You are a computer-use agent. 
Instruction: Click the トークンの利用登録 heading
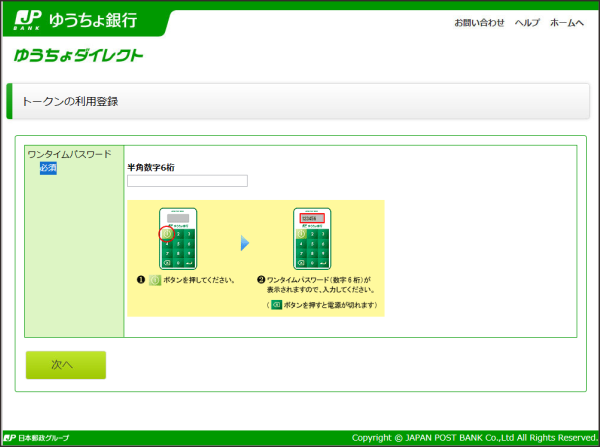(70, 101)
